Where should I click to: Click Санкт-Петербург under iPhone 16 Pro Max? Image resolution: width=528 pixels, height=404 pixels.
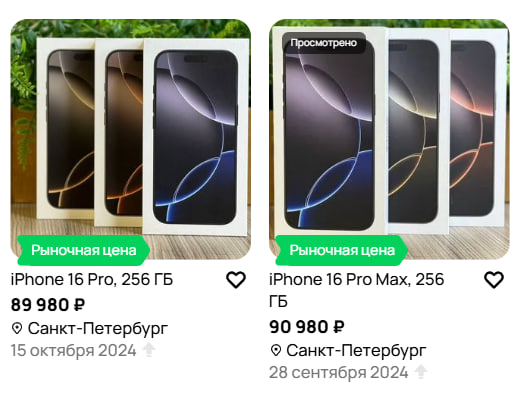356,350
